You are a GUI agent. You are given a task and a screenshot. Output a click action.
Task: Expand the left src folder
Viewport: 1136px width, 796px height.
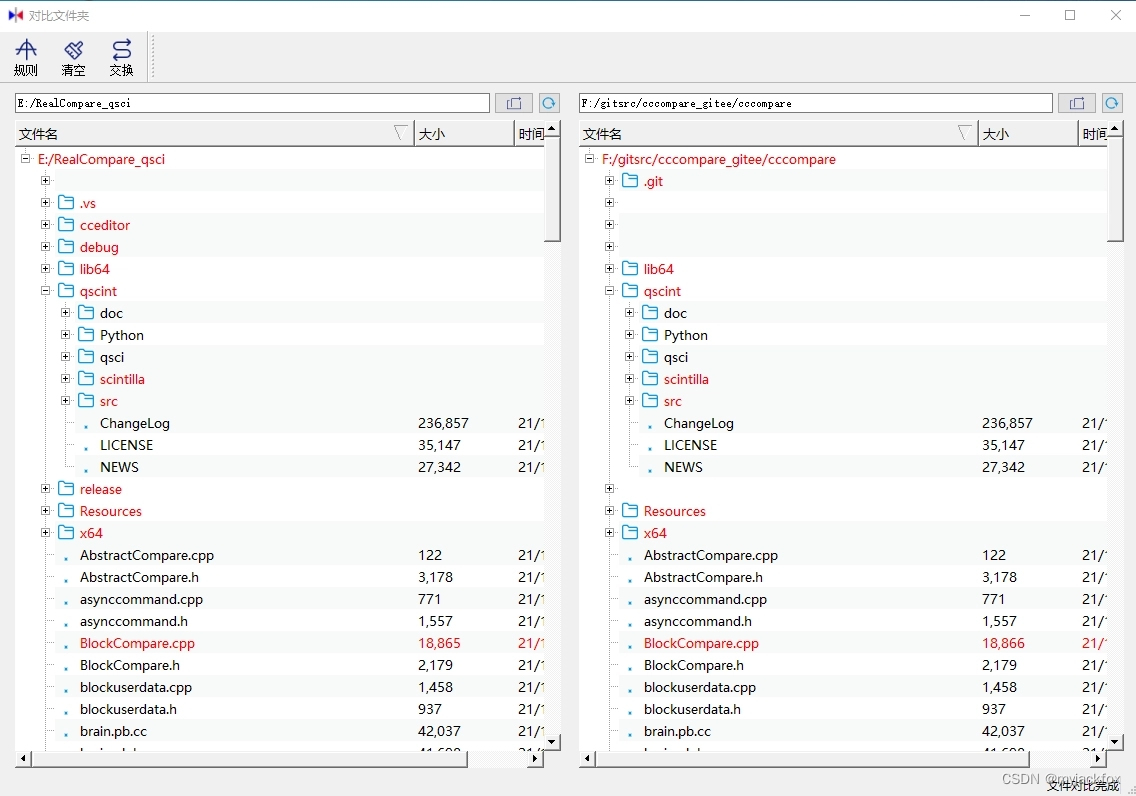click(66, 401)
